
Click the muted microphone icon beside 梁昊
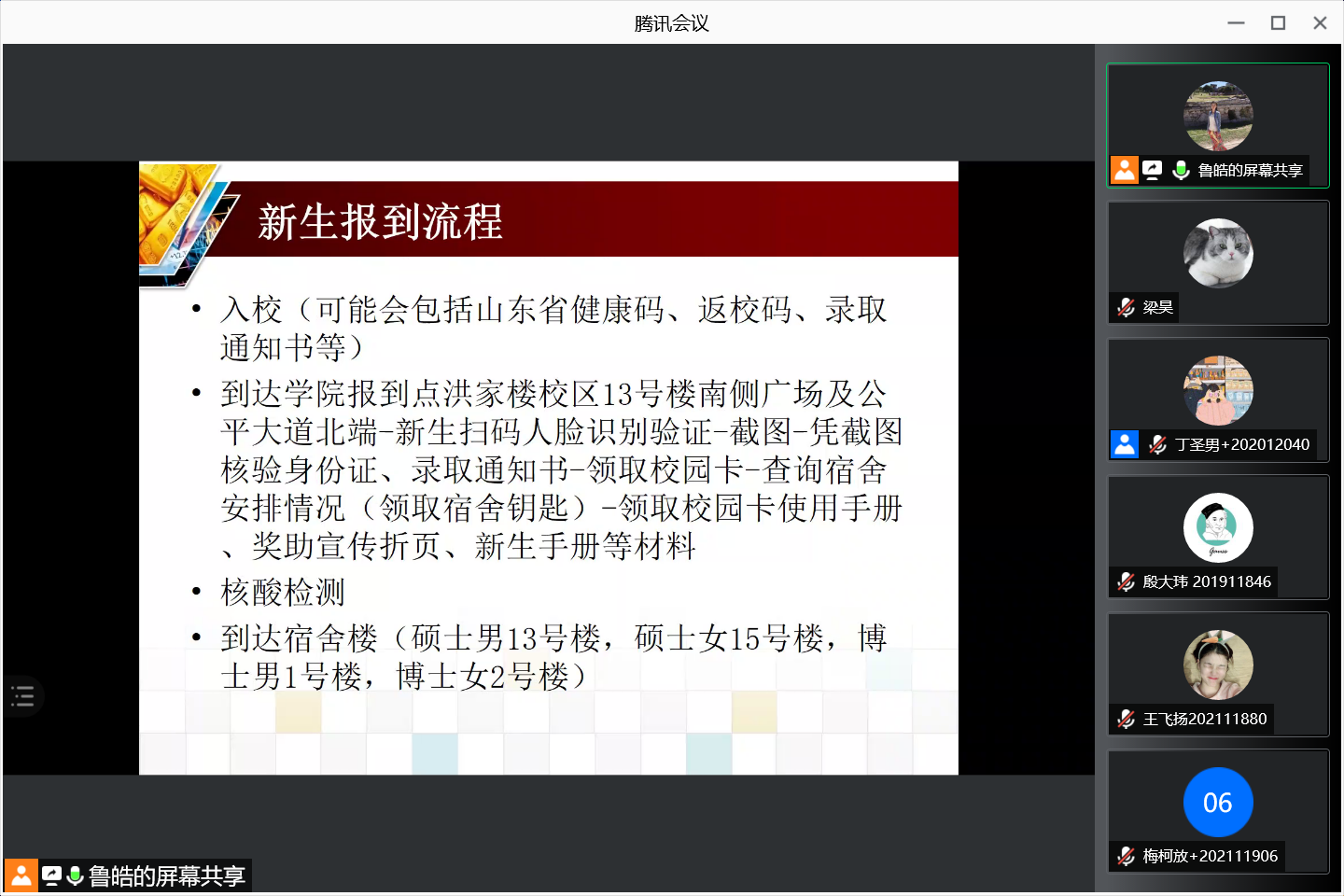point(1127,307)
